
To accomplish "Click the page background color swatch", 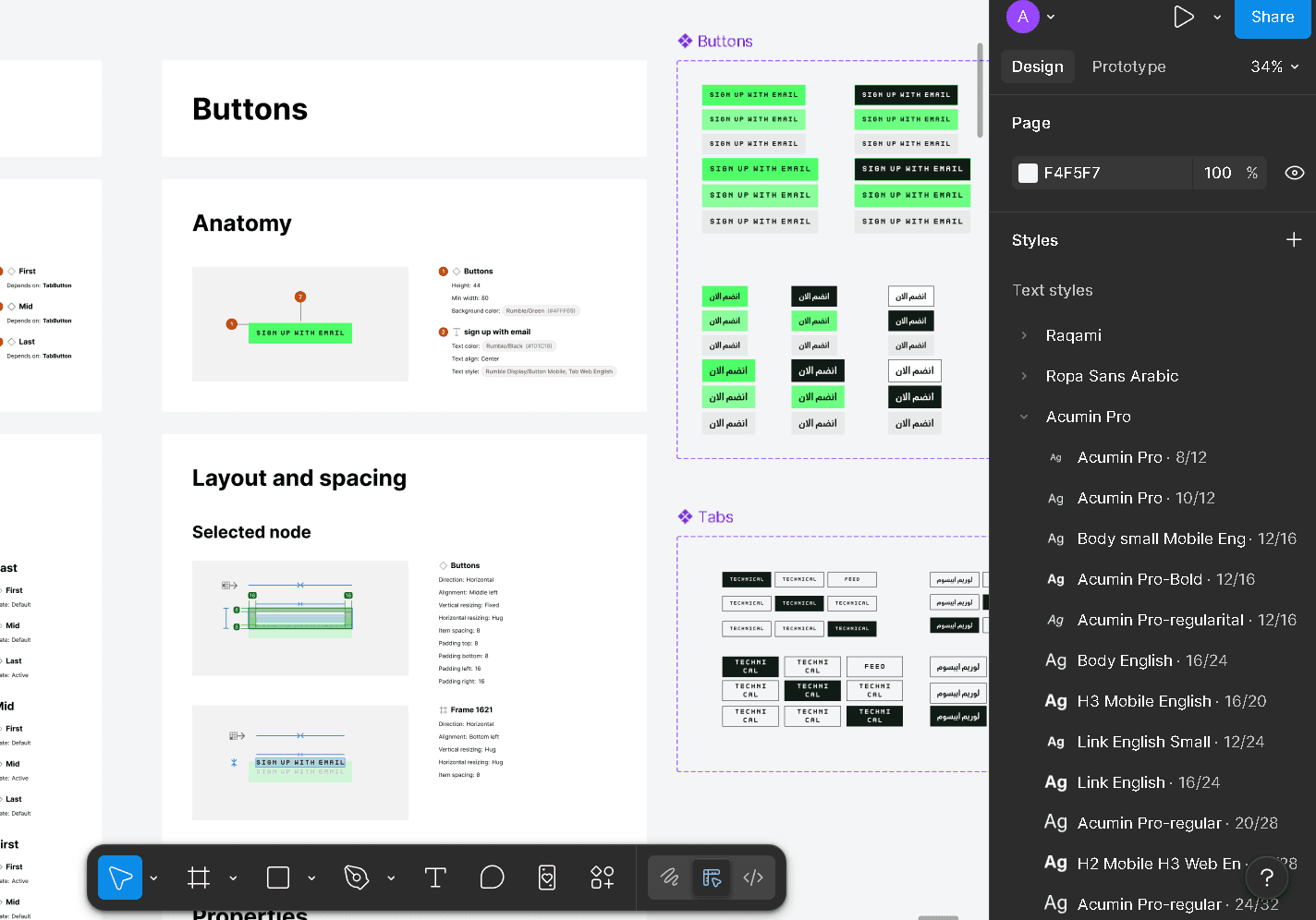I will point(1029,173).
